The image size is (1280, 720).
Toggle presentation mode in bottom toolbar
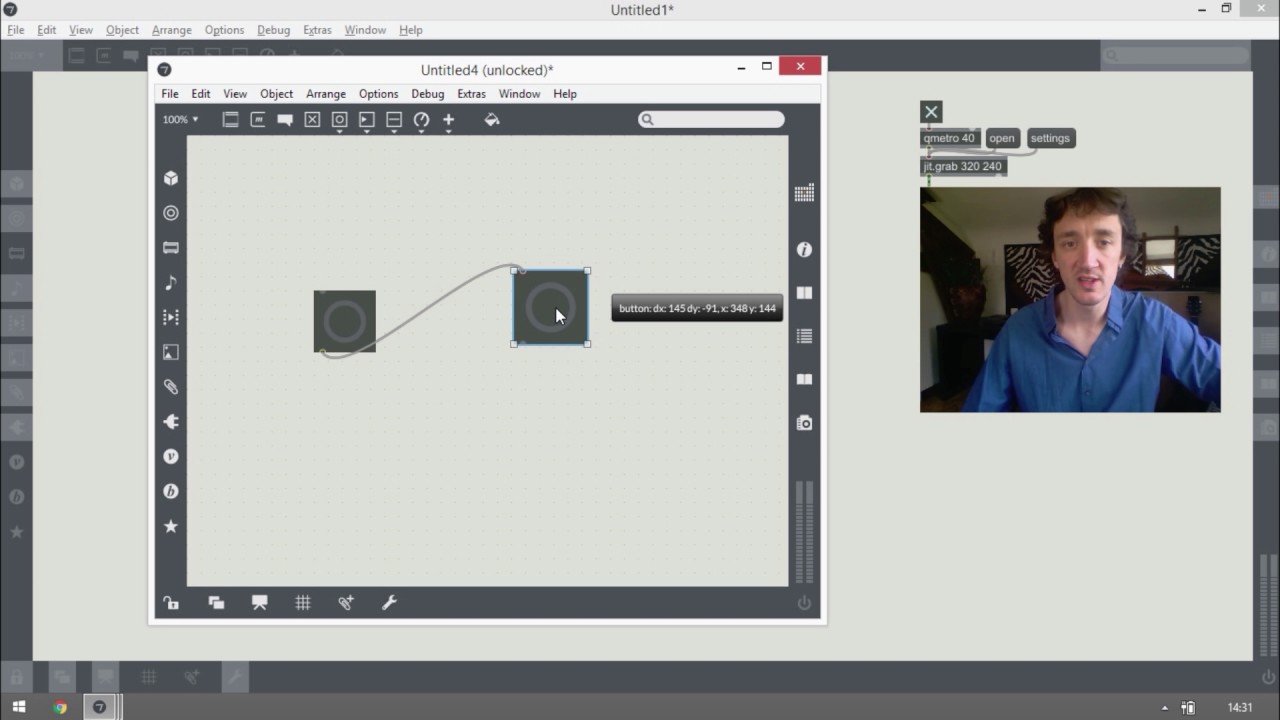[260, 602]
